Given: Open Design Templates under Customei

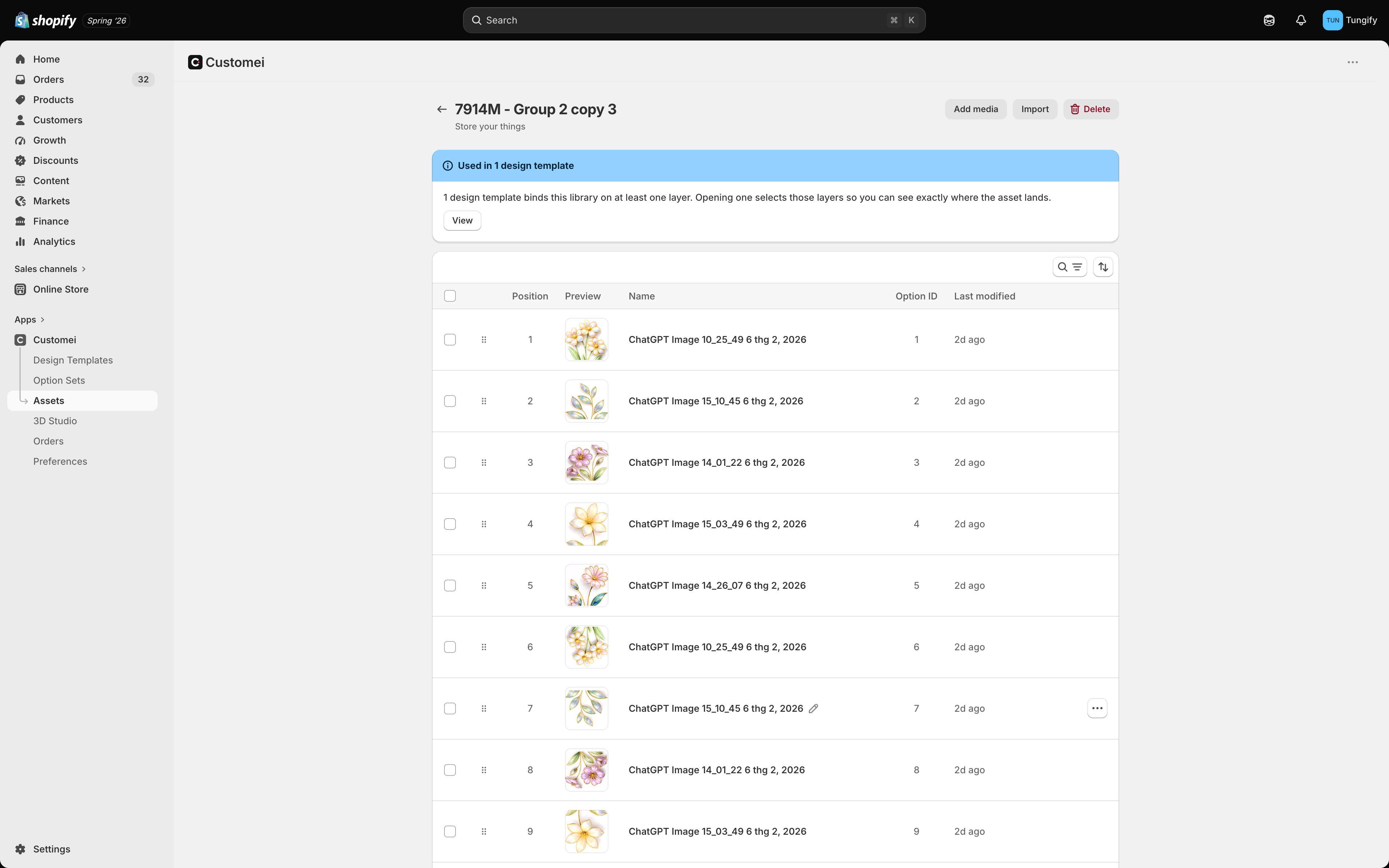Looking at the screenshot, I should [x=73, y=360].
